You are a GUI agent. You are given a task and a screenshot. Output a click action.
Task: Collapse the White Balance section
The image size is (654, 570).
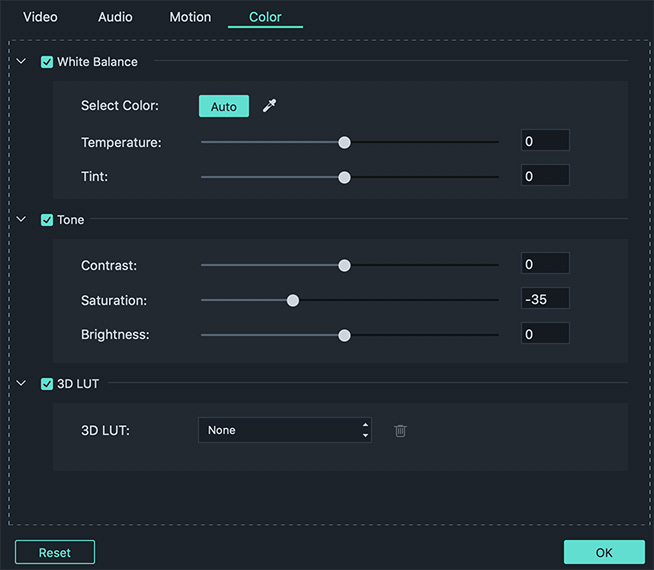coord(21,61)
